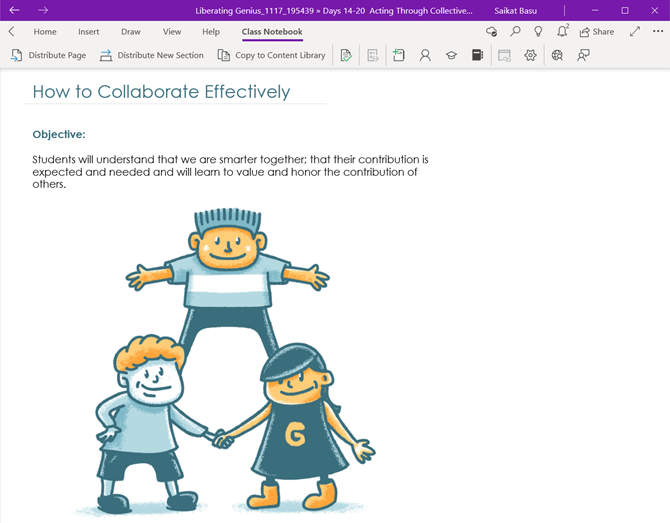The height and width of the screenshot is (523, 670).
Task: Click the grayed-out window link icon
Action: click(x=504, y=55)
